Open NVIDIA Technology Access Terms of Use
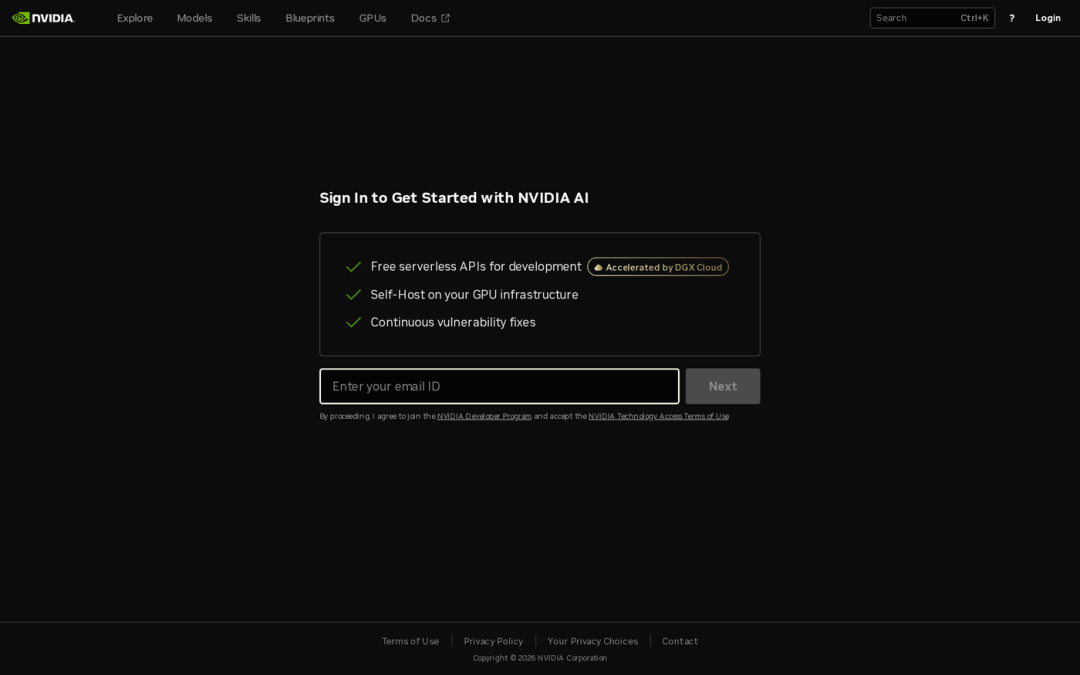 658,416
